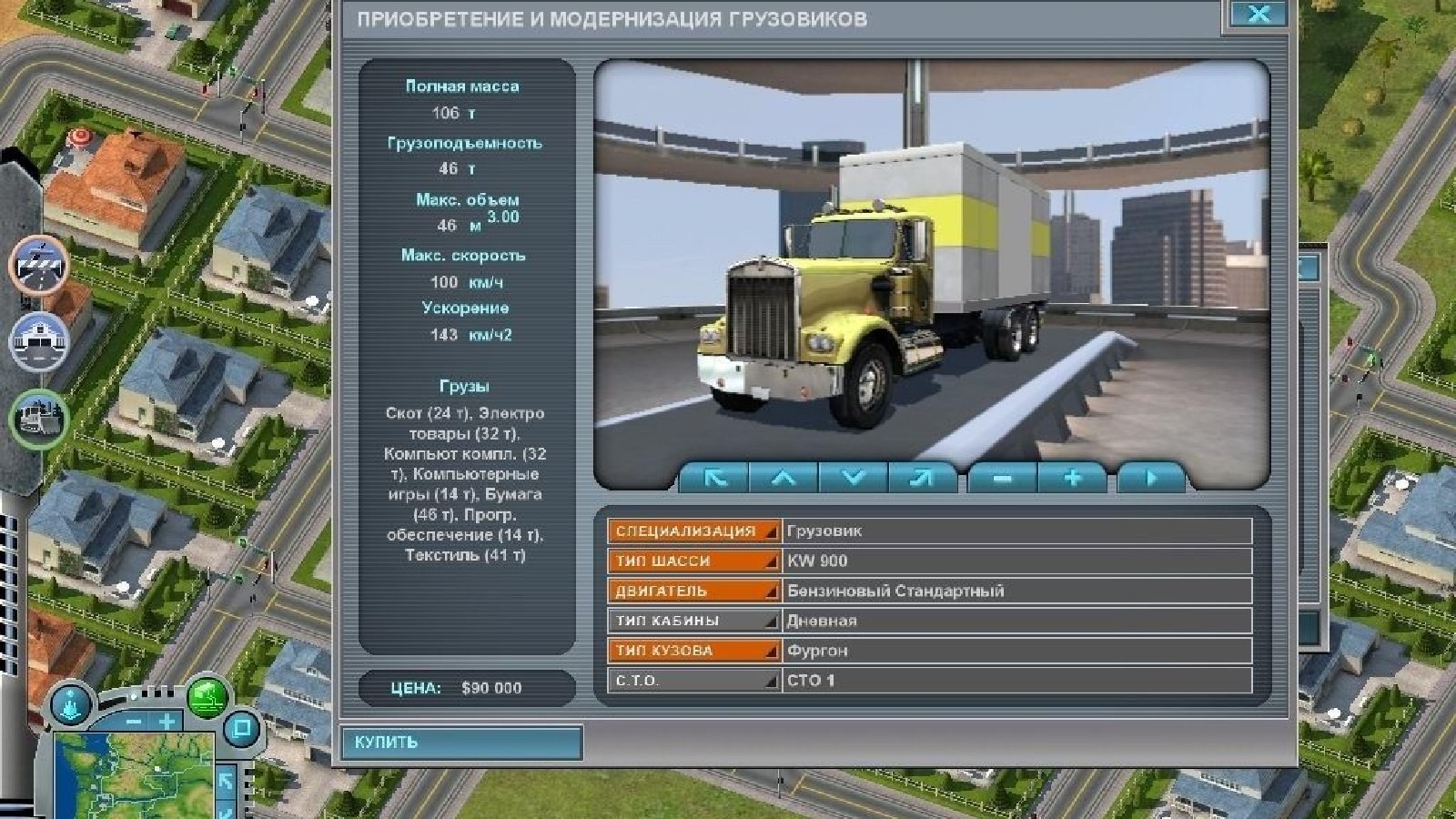Viewport: 1456px width, 819px height.
Task: Click the window title ПРИОБРЕТЕНИЕ И МОДЕРНИЗАЦИЯ ГРУЗОВИКОВ
Action: pyautogui.click(x=612, y=19)
